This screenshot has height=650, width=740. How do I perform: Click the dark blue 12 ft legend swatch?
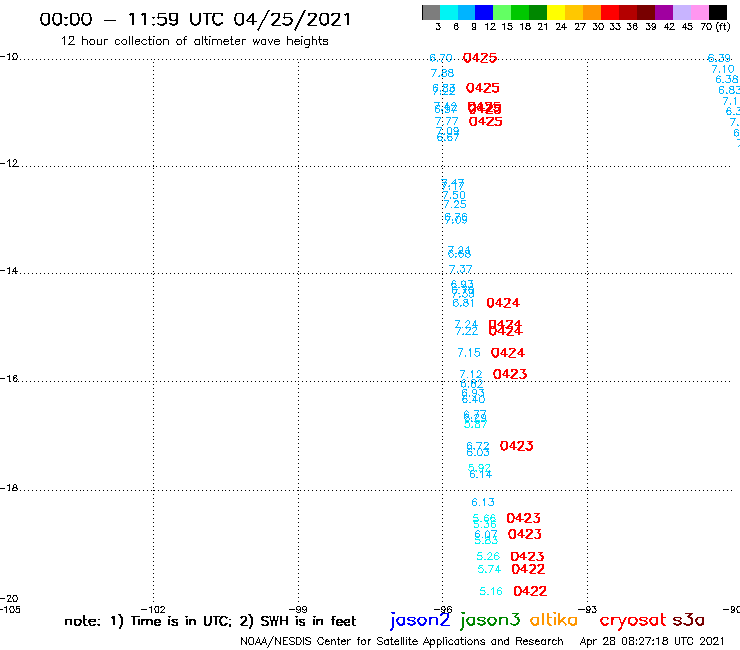pos(484,12)
